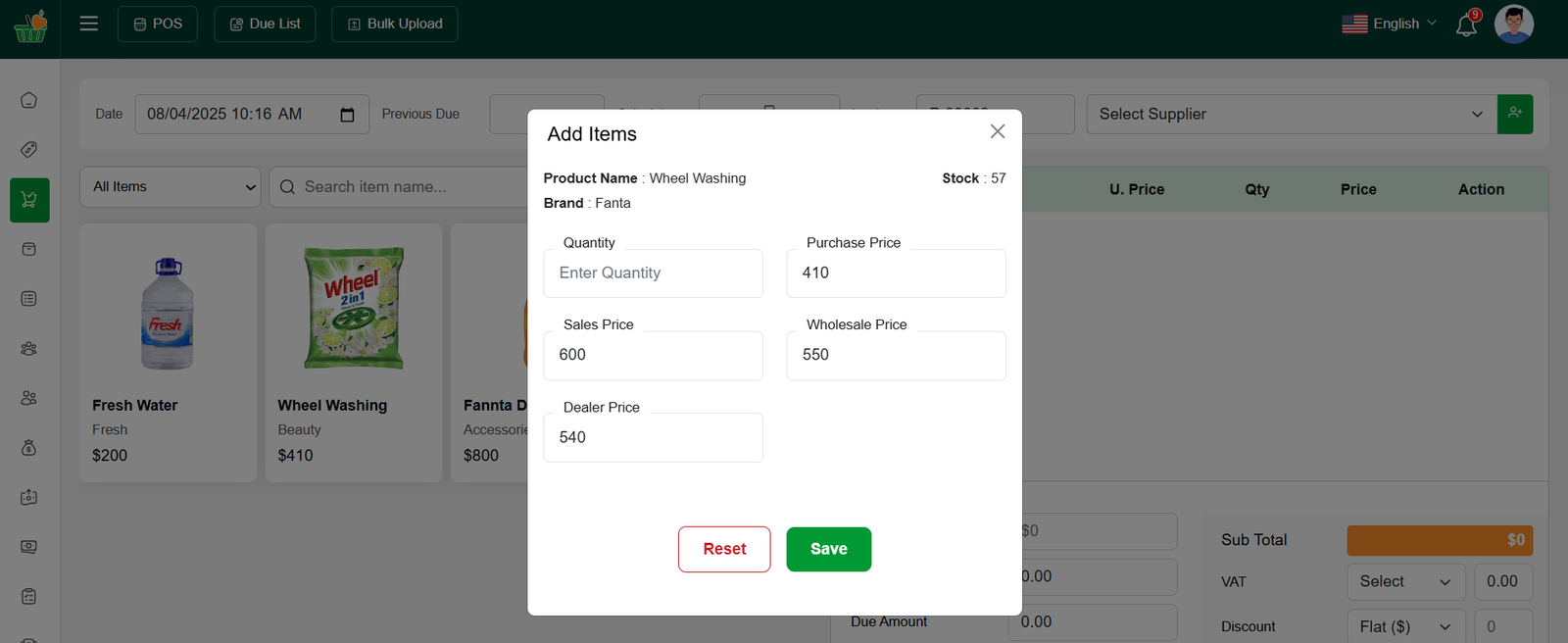The image size is (1568, 643).
Task: Select the shopping cart sidebar icon
Action: click(x=29, y=200)
